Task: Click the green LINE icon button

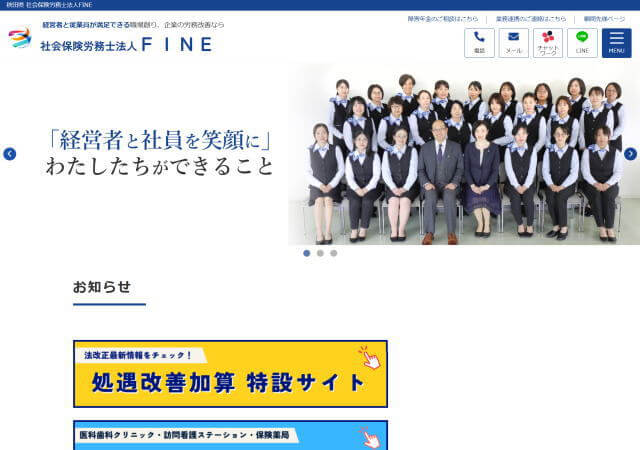Action: click(582, 43)
